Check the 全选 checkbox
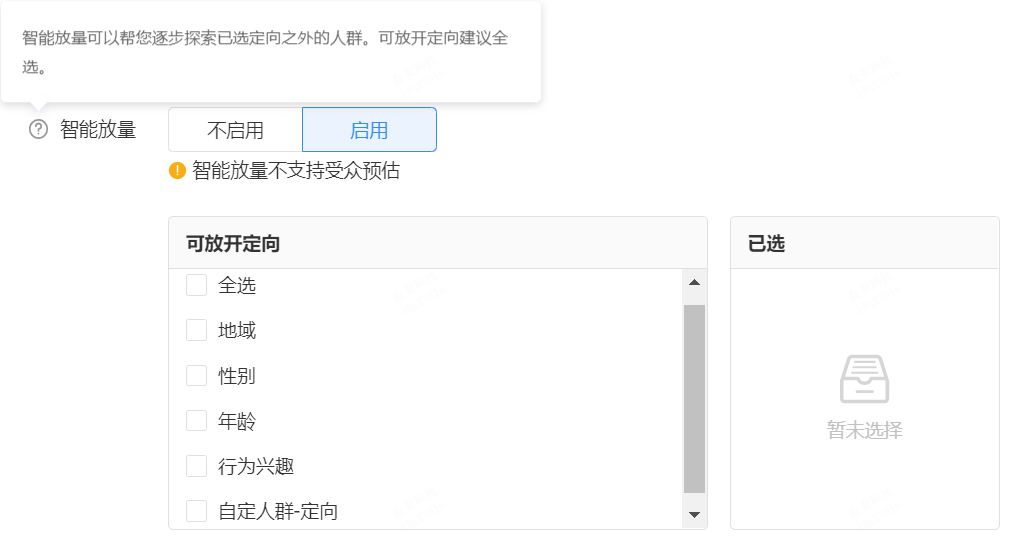Screen dimensions: 1032x542 coord(197,286)
